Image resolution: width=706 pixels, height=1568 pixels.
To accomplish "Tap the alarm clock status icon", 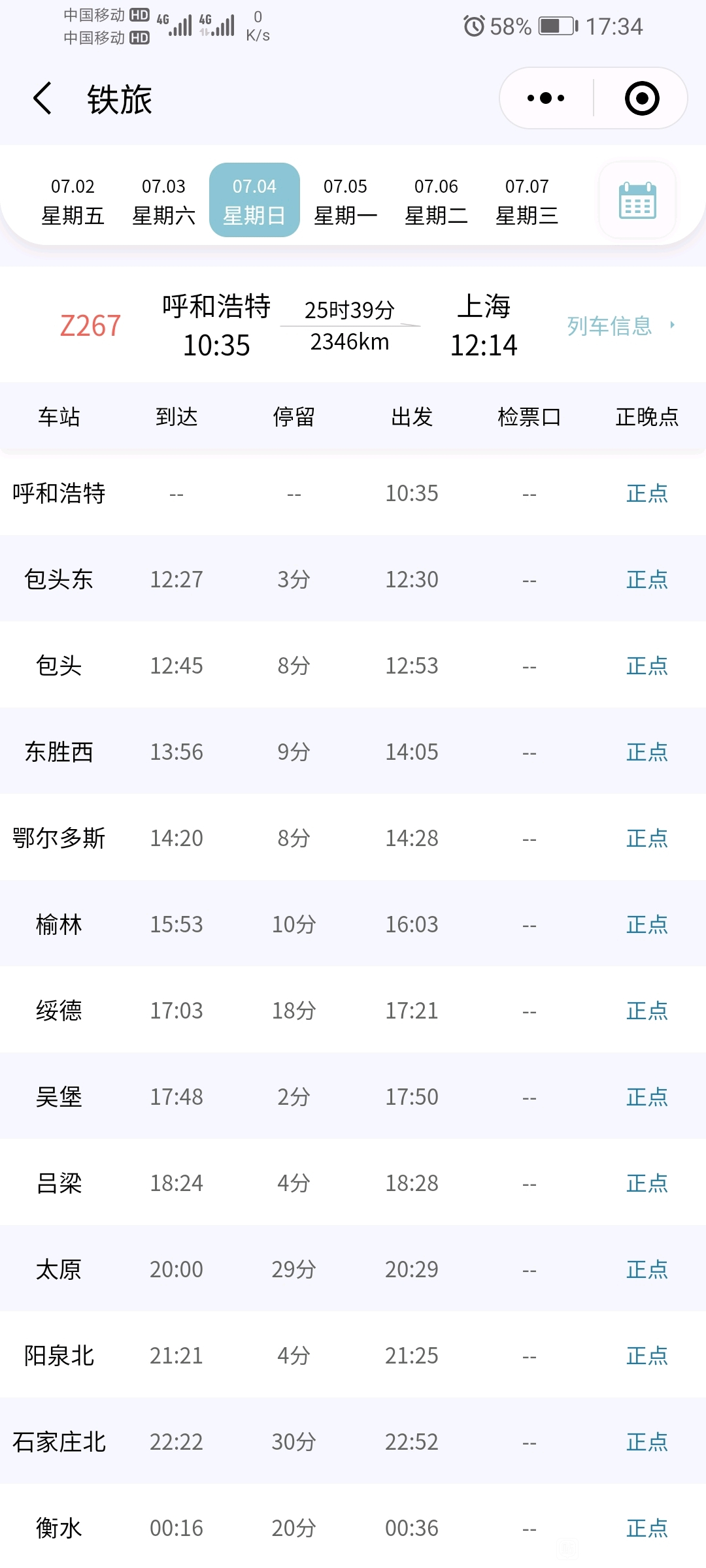I will point(474,26).
